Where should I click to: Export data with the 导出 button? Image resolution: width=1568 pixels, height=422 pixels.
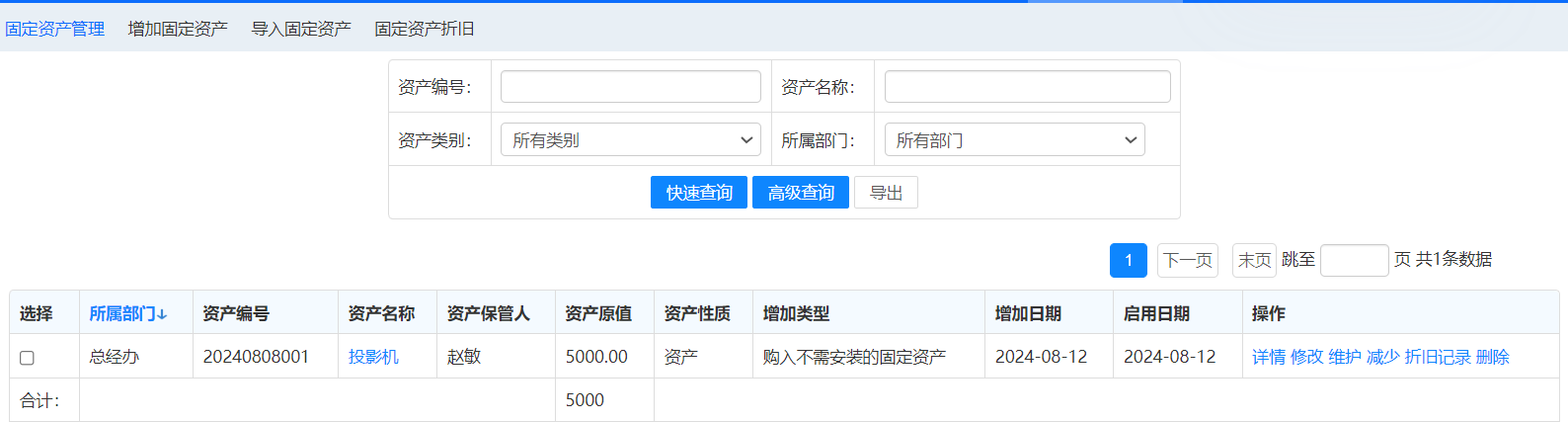pos(886,193)
